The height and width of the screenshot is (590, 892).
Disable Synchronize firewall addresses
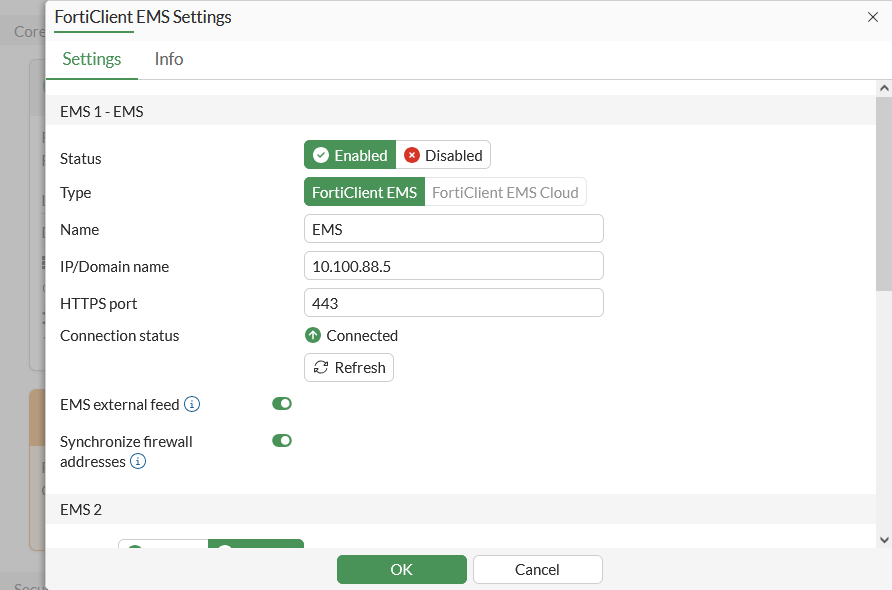[281, 440]
